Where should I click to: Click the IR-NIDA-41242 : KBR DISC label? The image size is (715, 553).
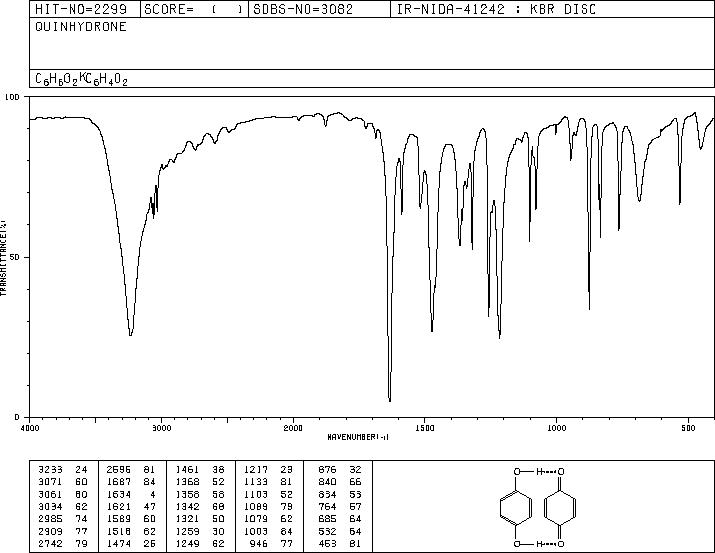pos(496,10)
